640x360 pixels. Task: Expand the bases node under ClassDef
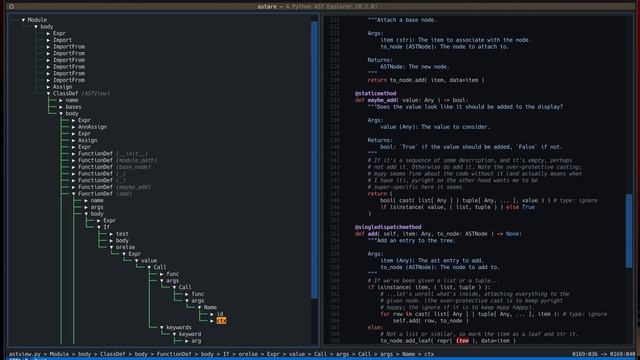(x=61, y=107)
